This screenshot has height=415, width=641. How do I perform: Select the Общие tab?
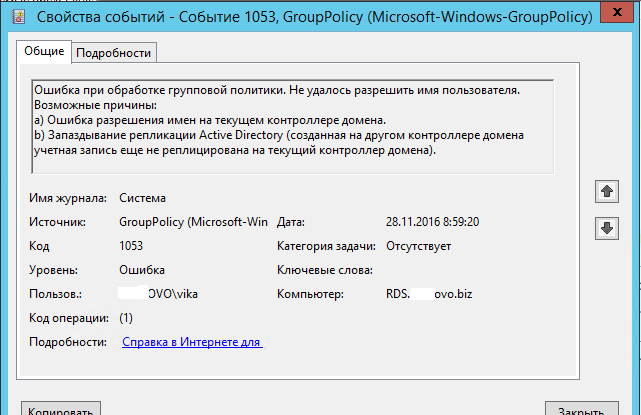coord(44,51)
